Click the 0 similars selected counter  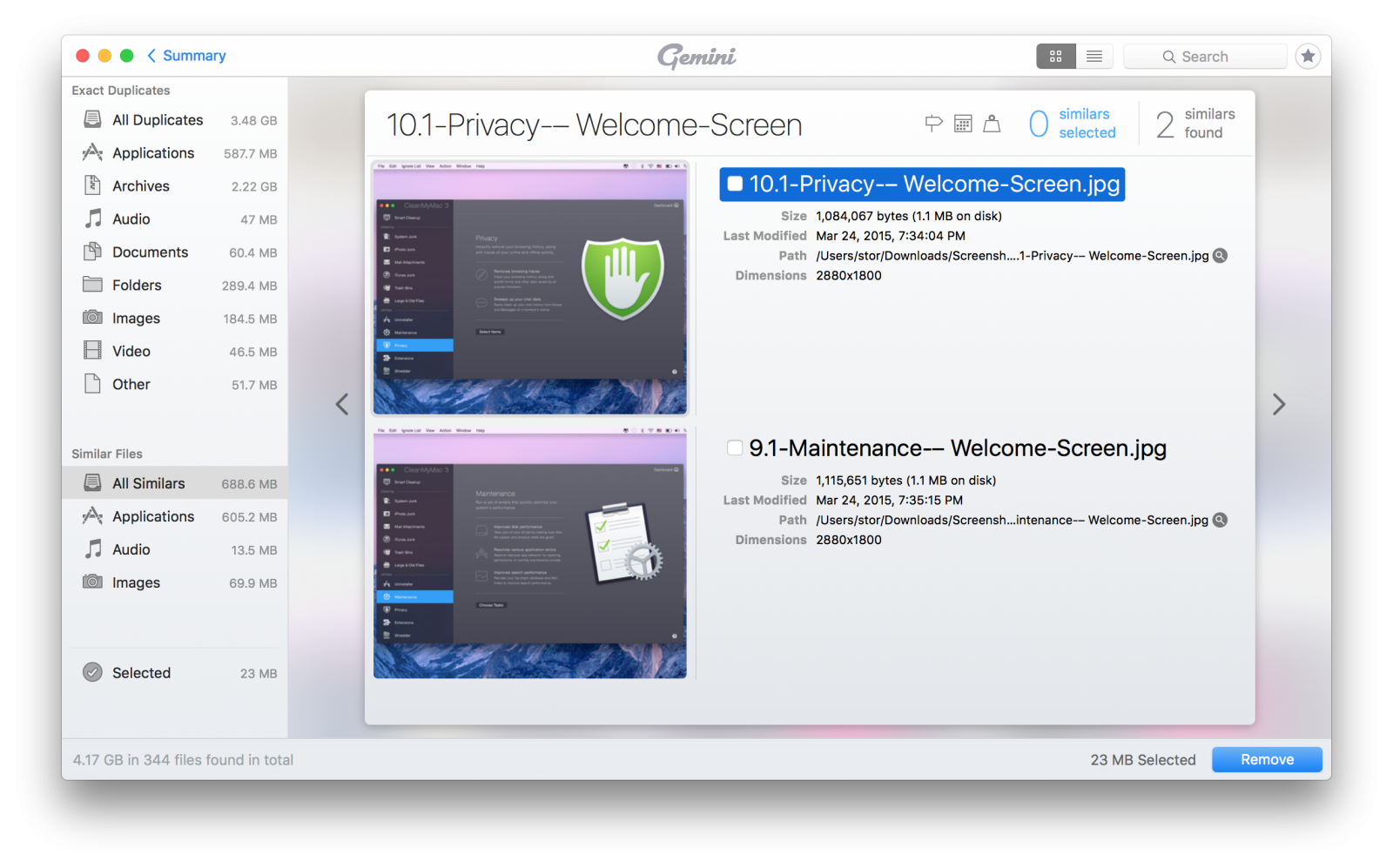coord(1072,124)
